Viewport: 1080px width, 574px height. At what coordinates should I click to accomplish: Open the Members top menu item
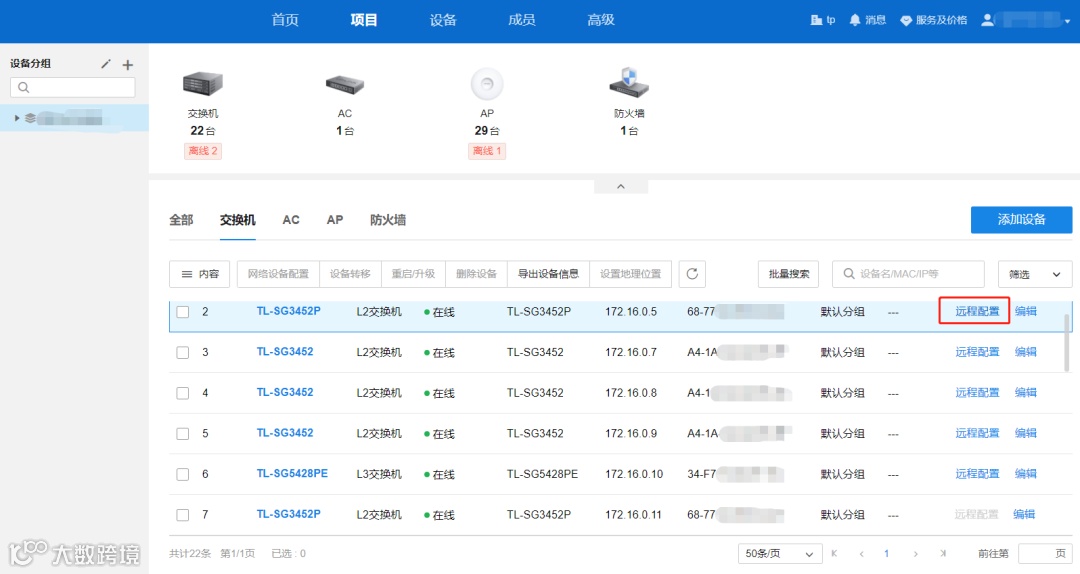(x=521, y=20)
